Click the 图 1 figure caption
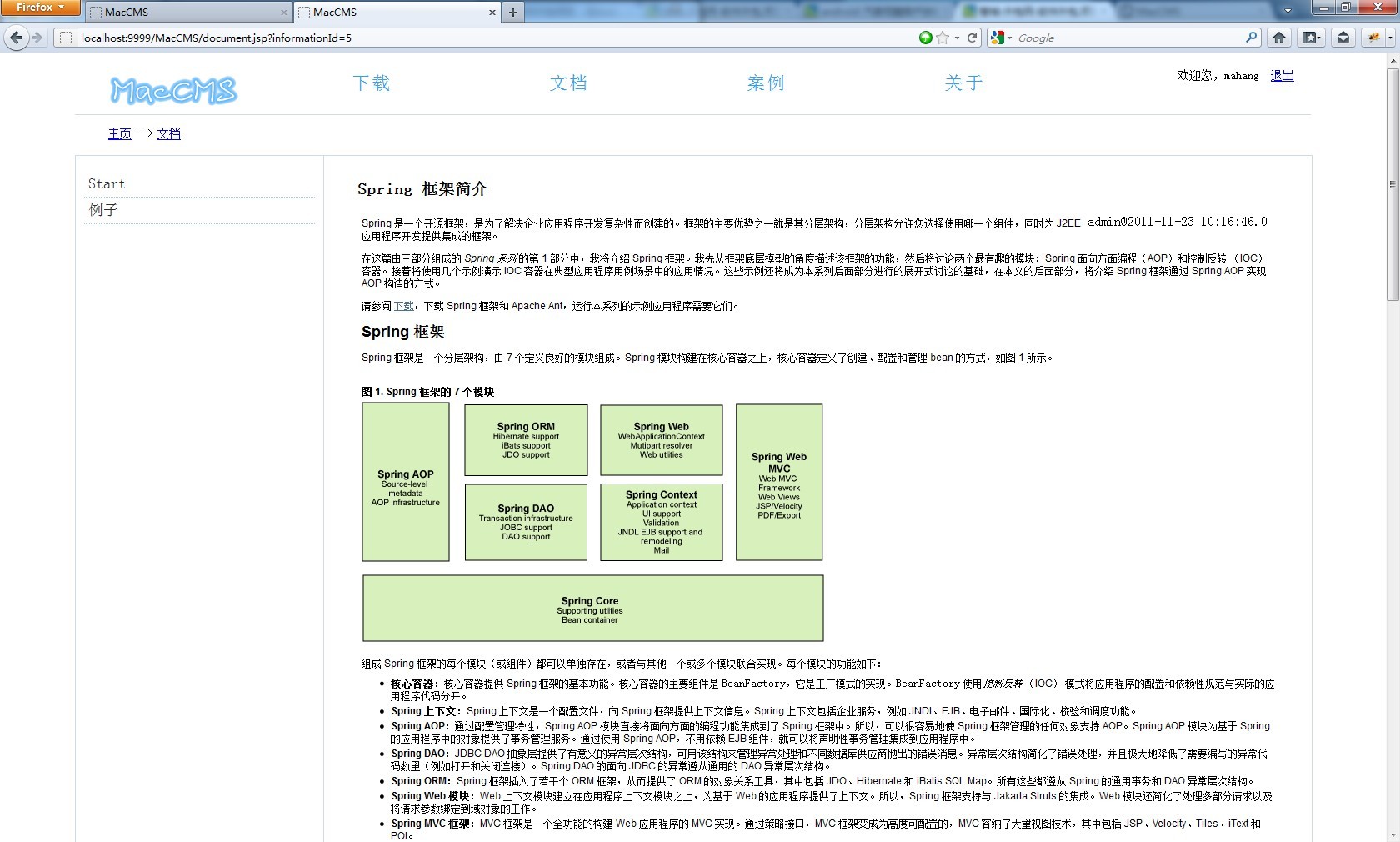 (x=427, y=392)
